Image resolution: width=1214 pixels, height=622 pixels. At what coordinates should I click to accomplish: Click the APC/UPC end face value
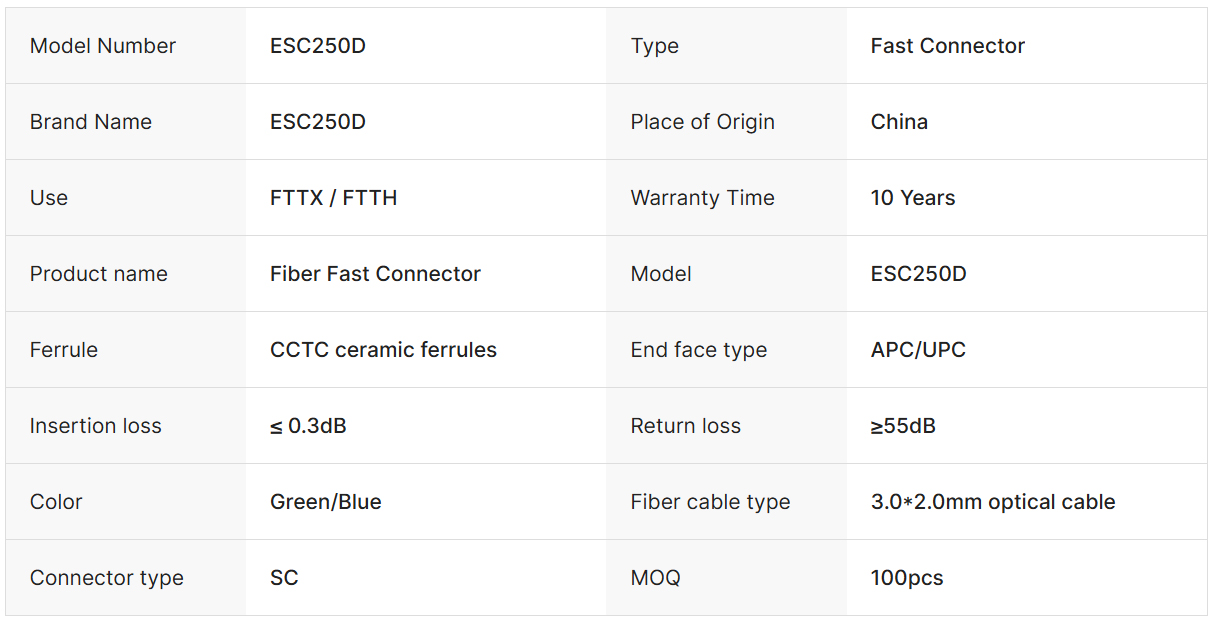918,350
